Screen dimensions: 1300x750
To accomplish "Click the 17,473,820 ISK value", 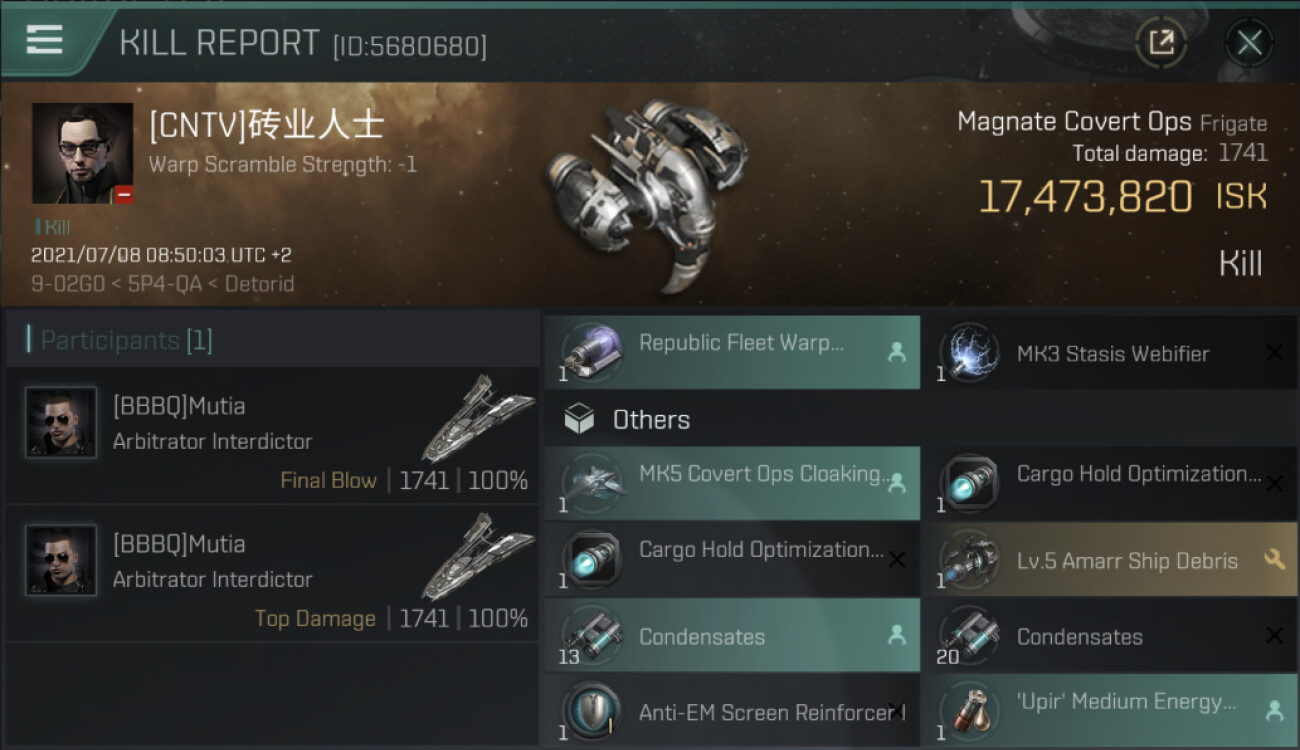I will [1084, 198].
